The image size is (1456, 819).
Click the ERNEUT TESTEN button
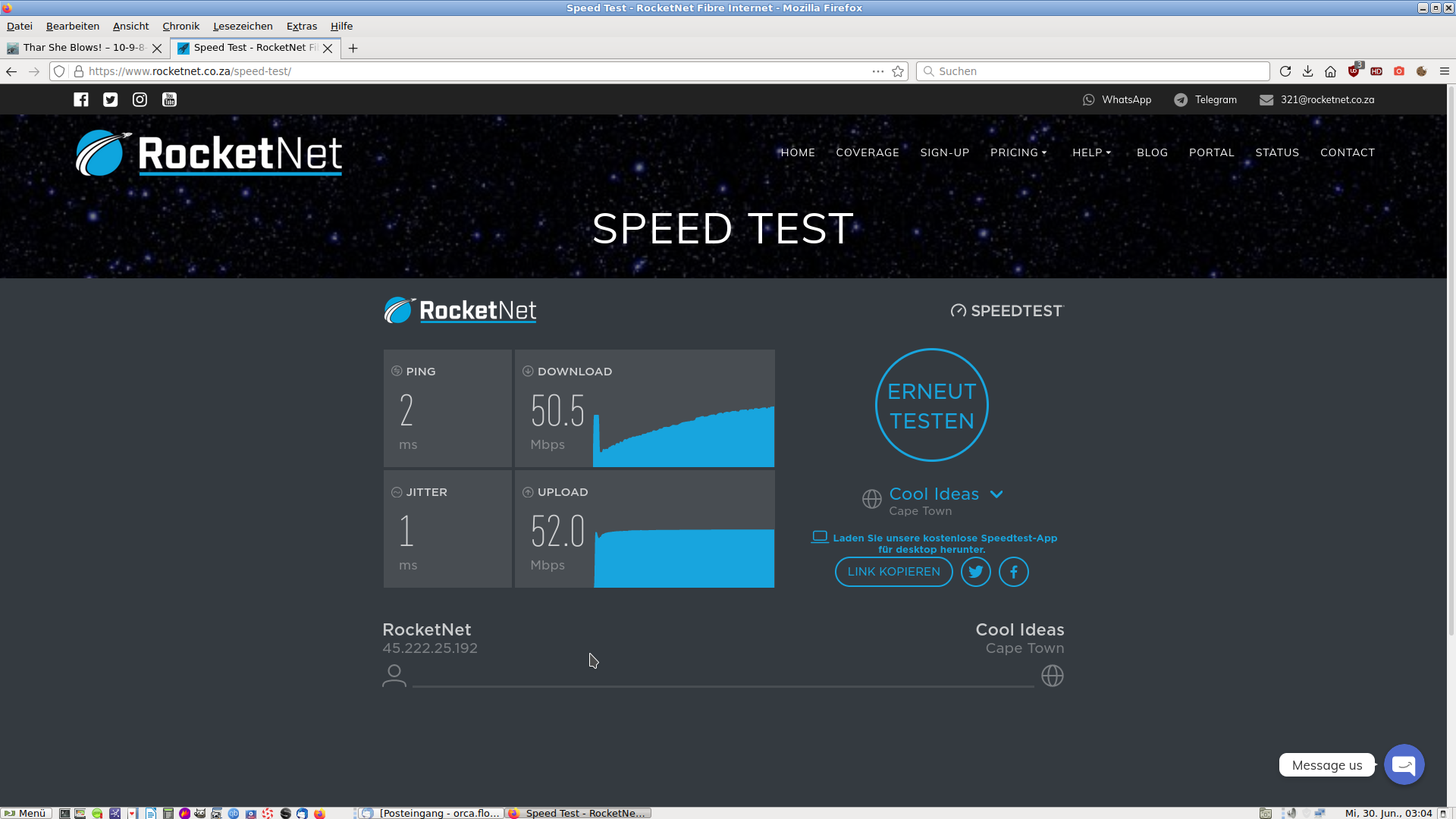pos(932,405)
